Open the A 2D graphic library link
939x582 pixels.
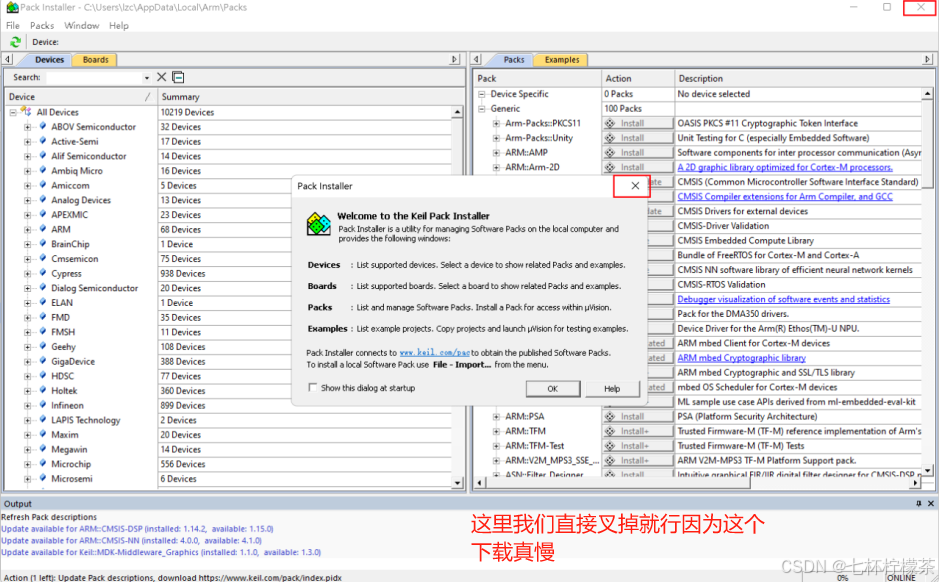pos(784,167)
